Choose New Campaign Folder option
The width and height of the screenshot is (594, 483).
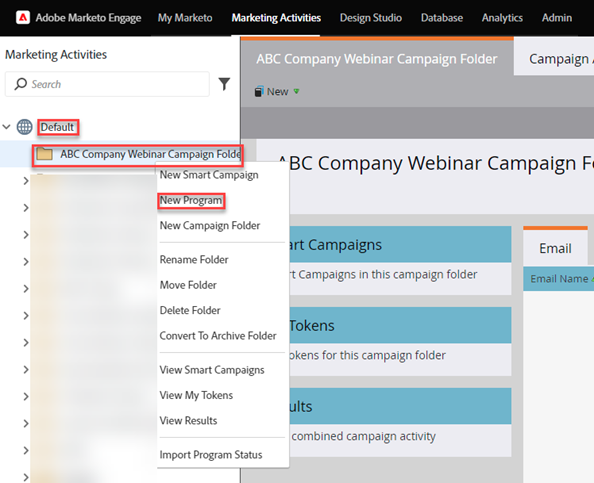tap(209, 226)
